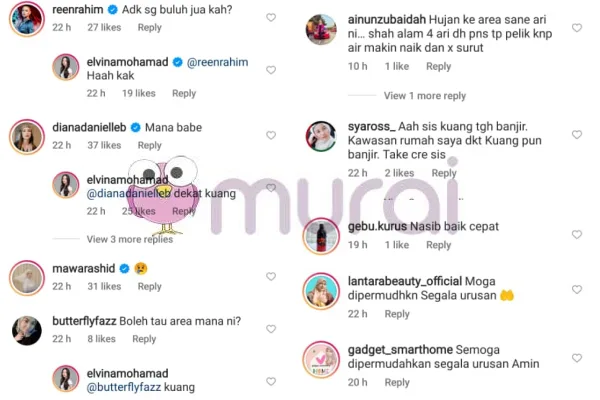The image size is (600, 400).
Task: Toggle like on elvinamohamad's "Haah kak" reply
Action: pos(271,70)
